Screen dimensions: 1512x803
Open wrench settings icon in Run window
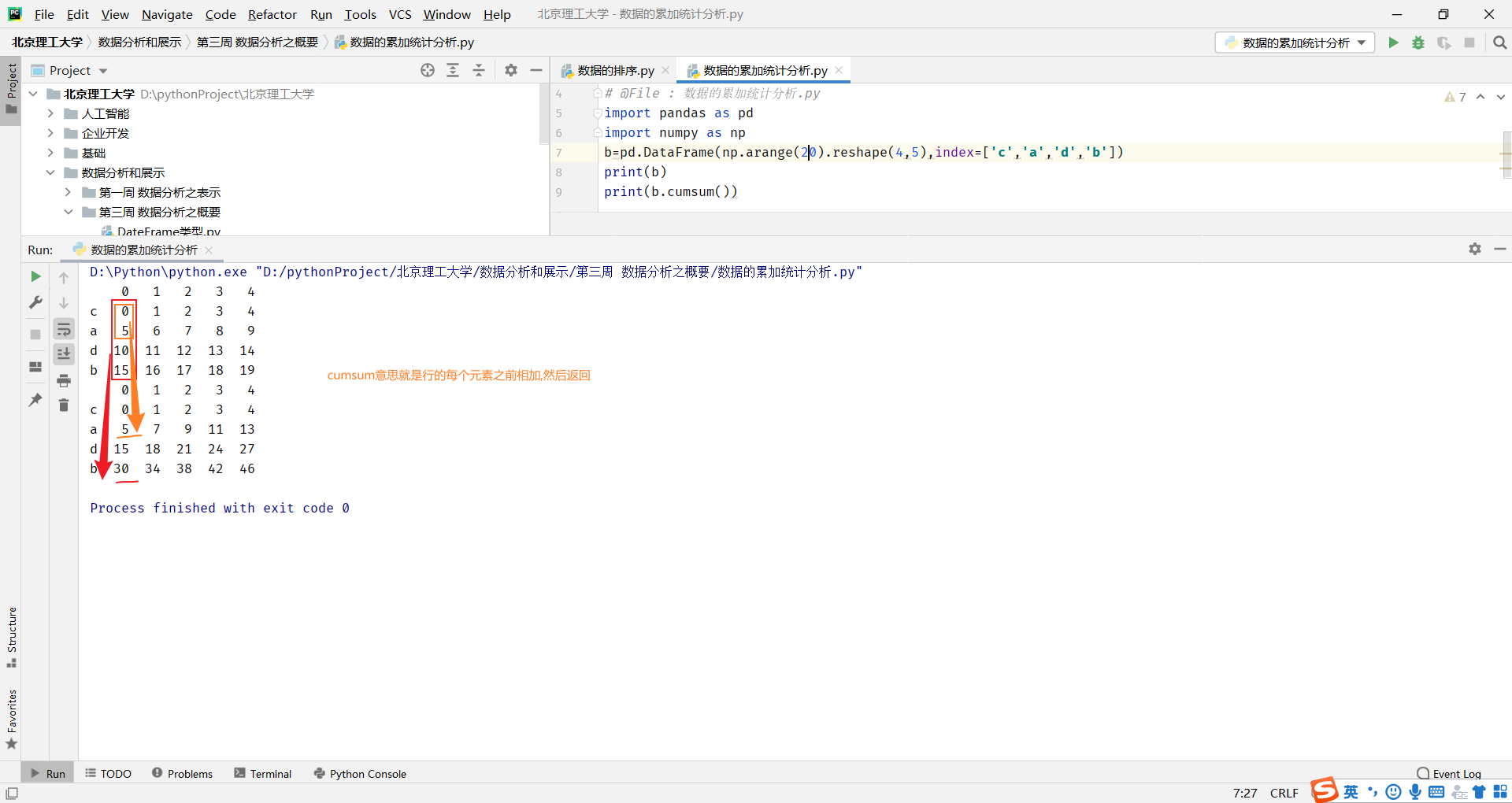[x=35, y=302]
